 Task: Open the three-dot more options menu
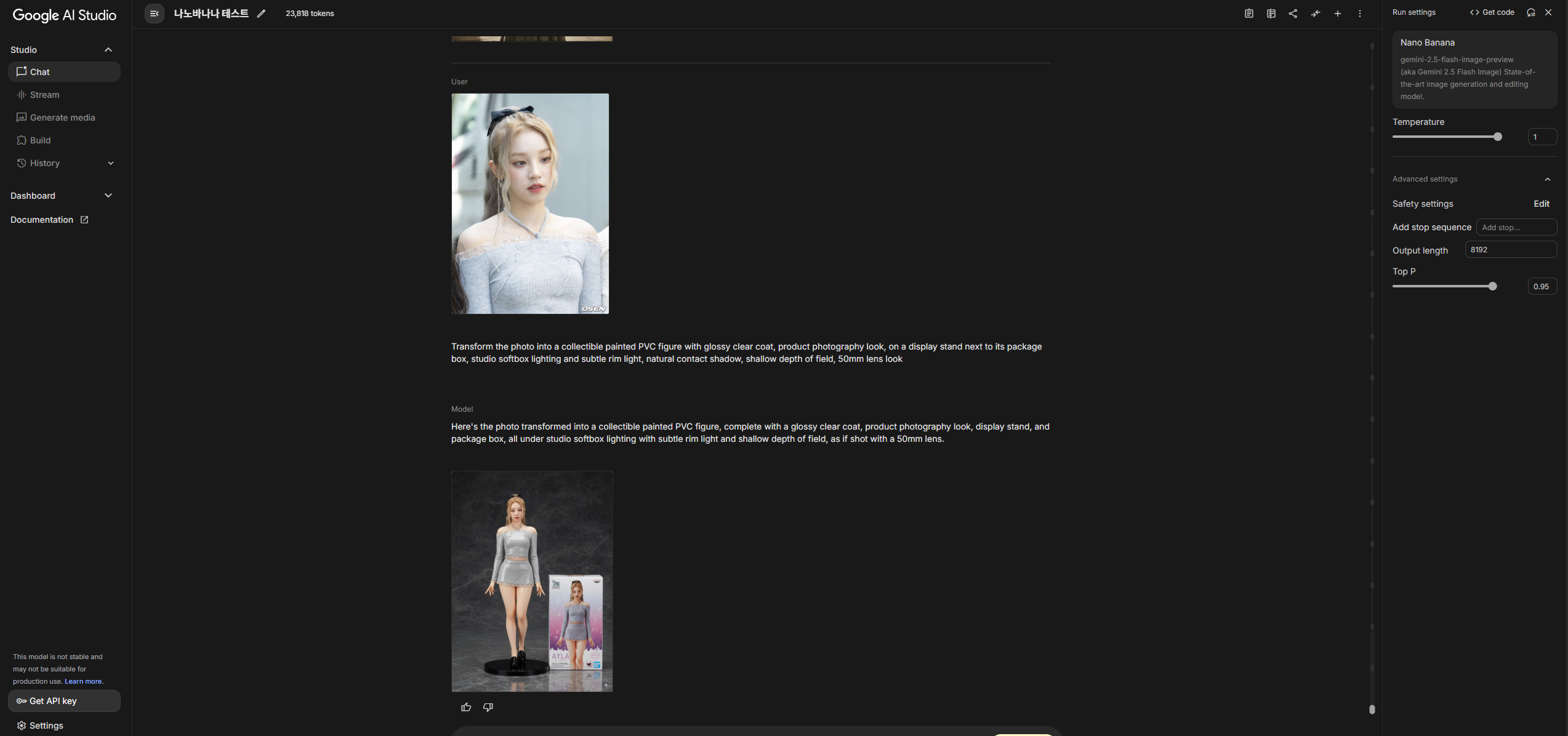coord(1359,14)
